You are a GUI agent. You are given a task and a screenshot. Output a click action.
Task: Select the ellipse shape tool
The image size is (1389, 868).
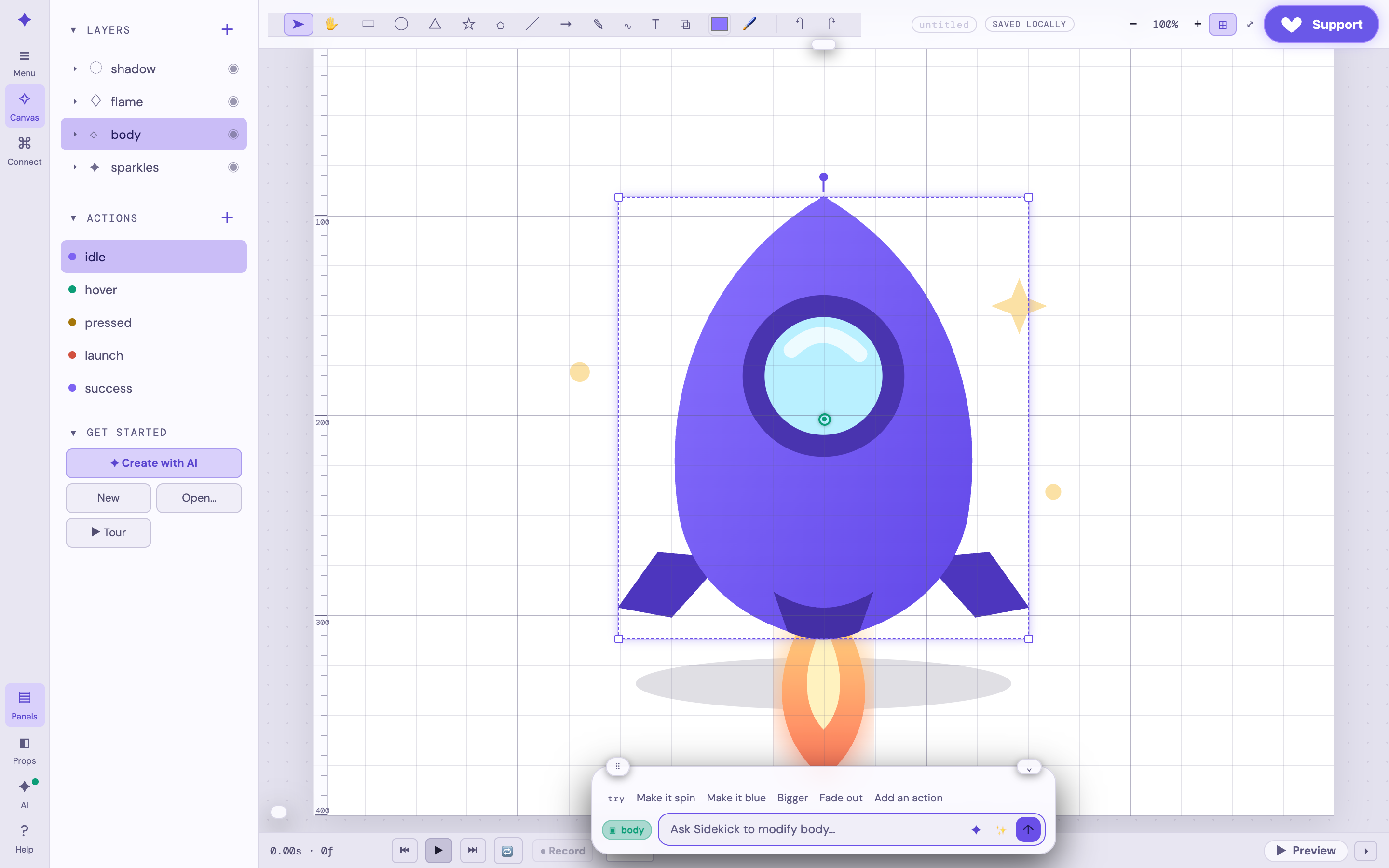click(401, 24)
